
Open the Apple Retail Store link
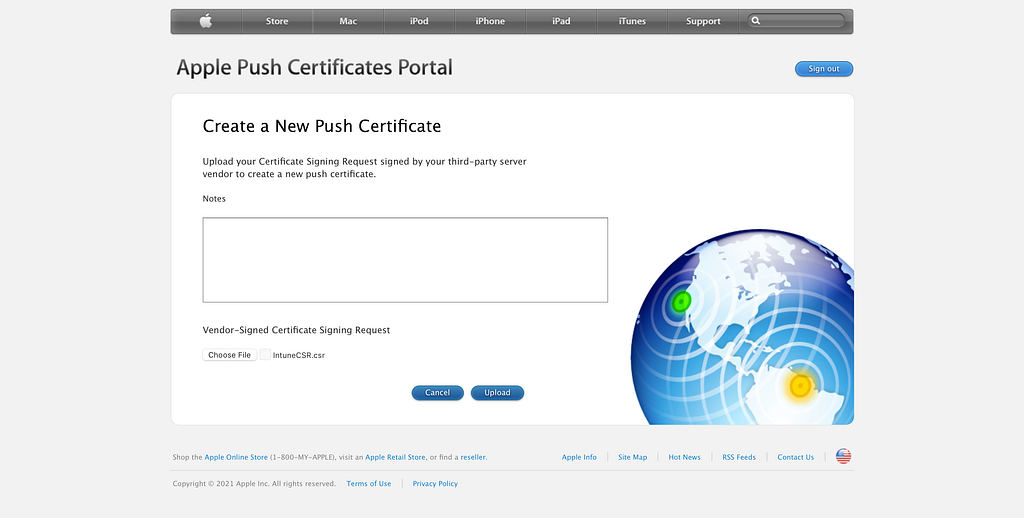click(x=395, y=457)
